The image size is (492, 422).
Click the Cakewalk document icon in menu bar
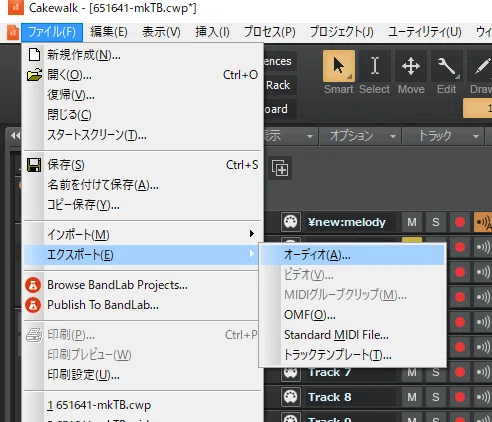pos(13,32)
